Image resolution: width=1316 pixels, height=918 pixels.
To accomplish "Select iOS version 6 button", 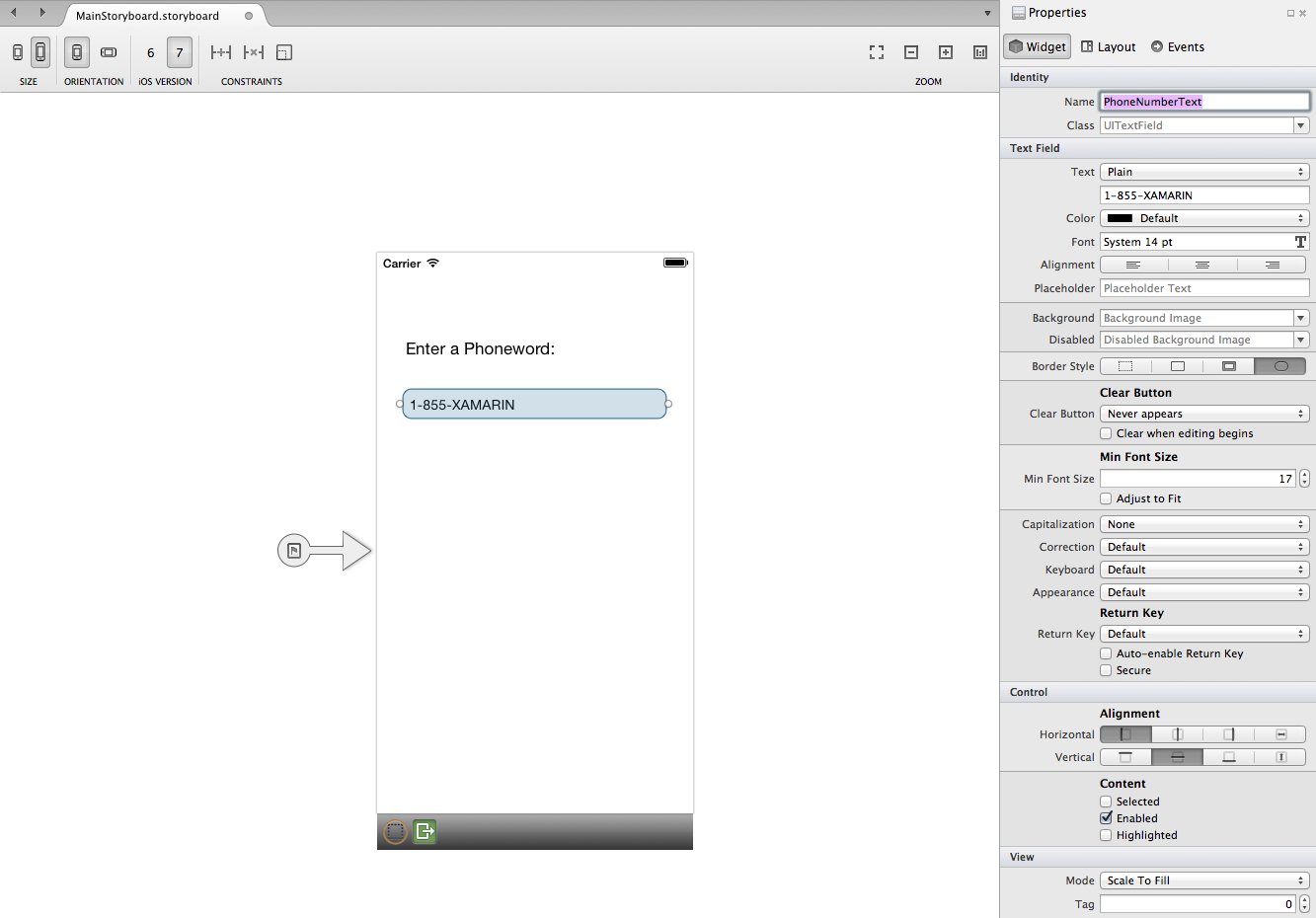I will (150, 52).
